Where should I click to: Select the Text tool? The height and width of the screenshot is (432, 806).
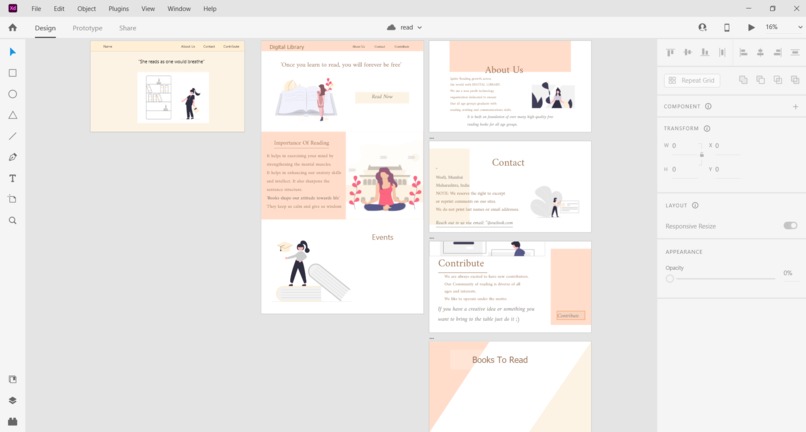[x=13, y=178]
